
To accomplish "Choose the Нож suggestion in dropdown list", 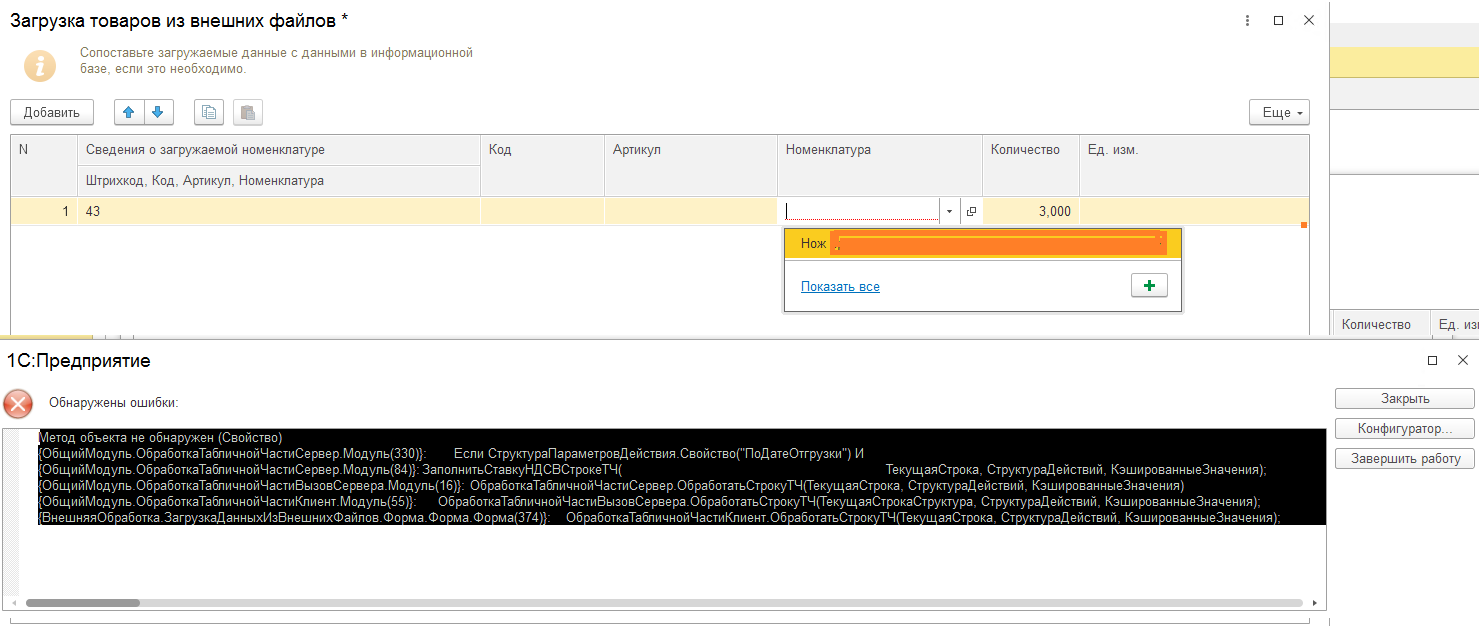I will pyautogui.click(x=983, y=244).
